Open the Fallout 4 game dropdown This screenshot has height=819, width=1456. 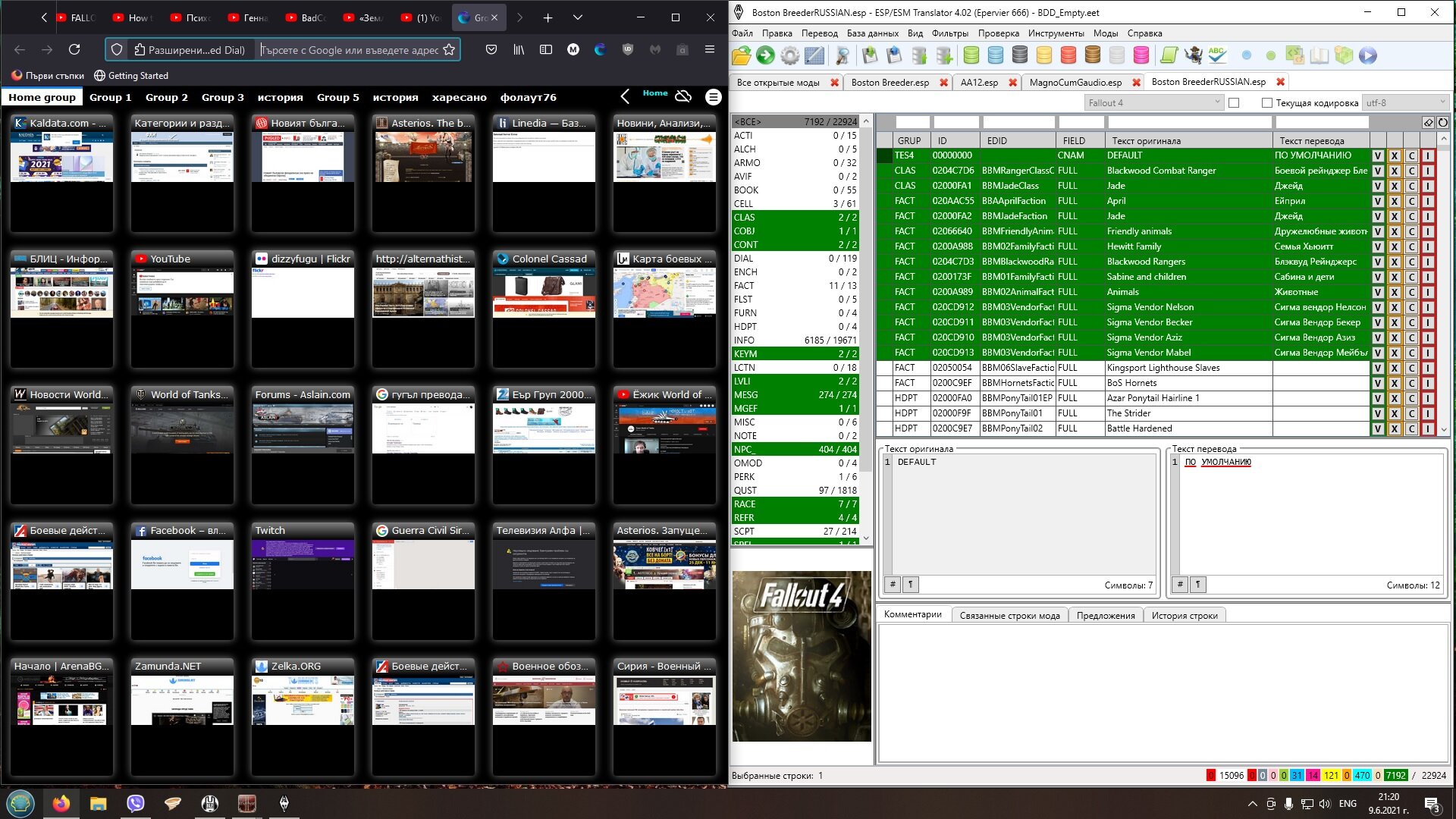click(1153, 103)
